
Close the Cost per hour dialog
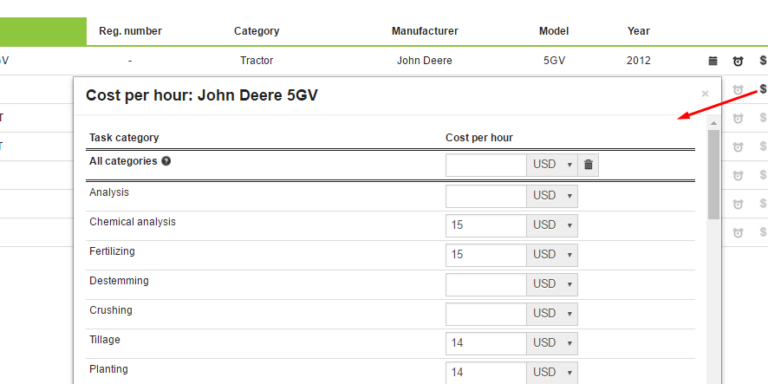(705, 94)
